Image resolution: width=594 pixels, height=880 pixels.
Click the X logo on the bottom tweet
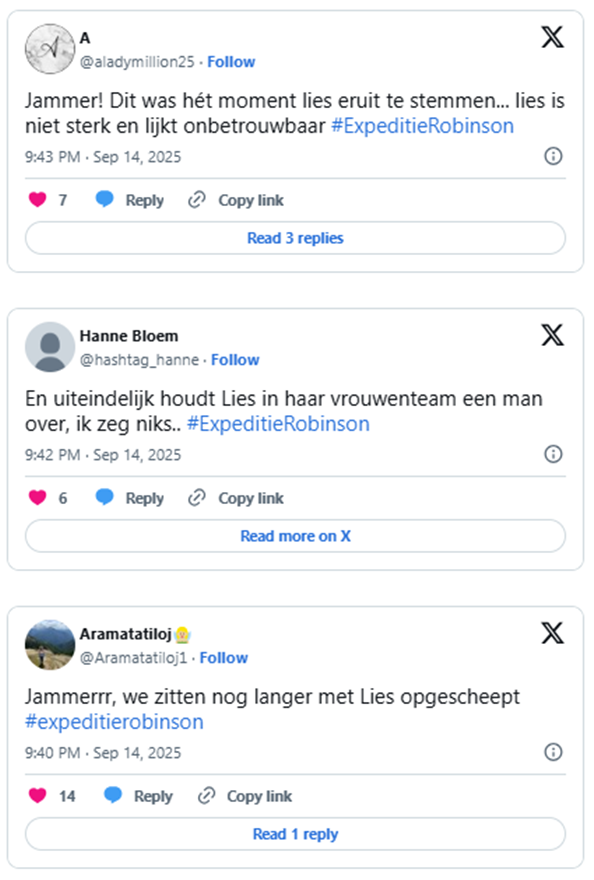(551, 632)
